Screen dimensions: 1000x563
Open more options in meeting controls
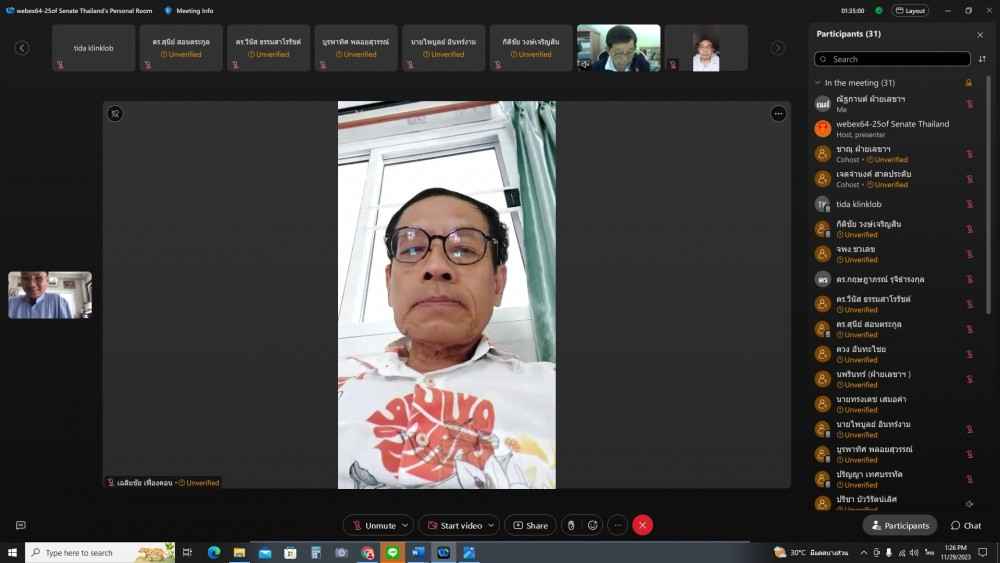[618, 525]
